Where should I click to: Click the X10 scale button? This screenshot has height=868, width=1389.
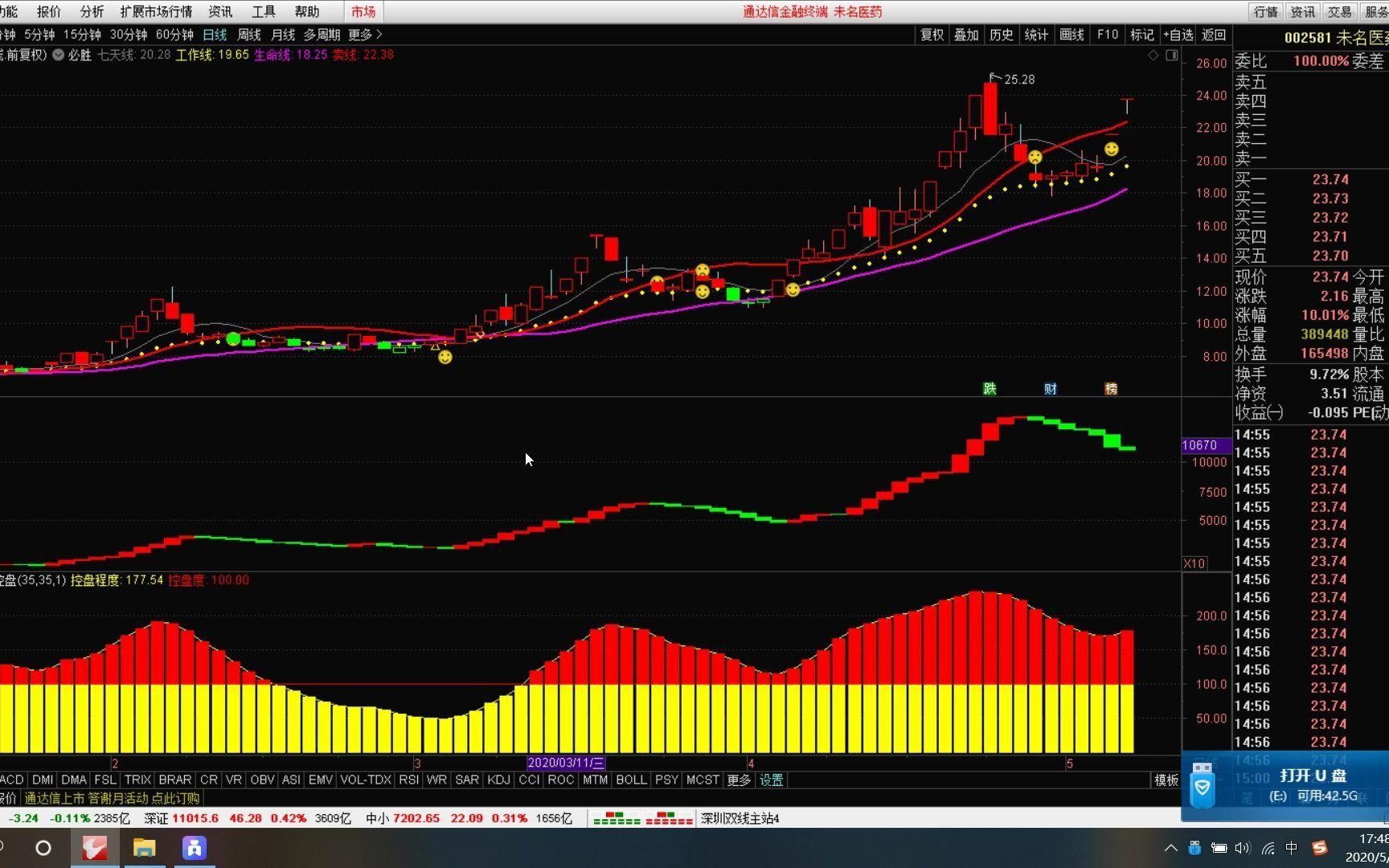[x=1194, y=563]
